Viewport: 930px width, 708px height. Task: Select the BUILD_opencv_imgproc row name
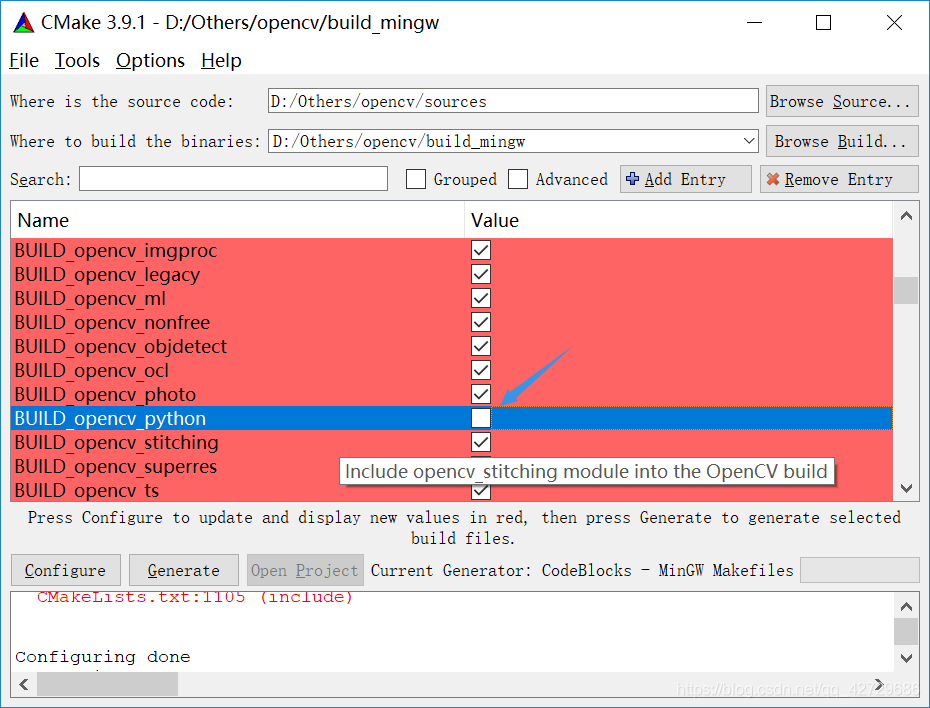[x=116, y=250]
